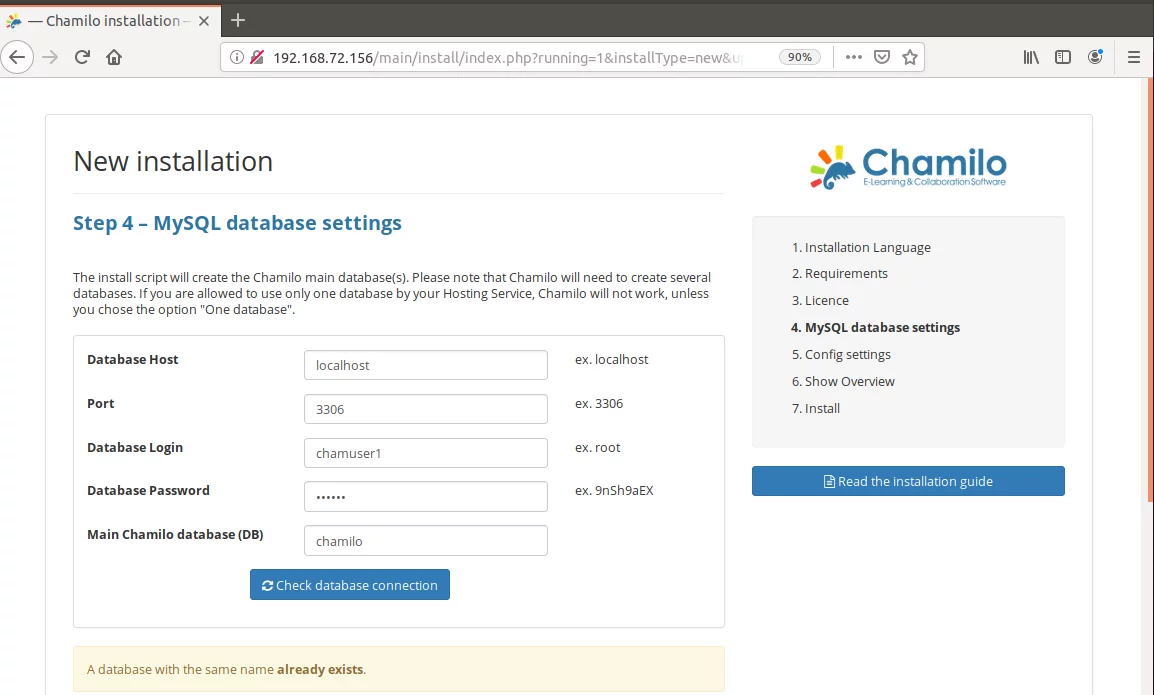Open the Firefox account icon
This screenshot has width=1154, height=695.
tap(1095, 57)
